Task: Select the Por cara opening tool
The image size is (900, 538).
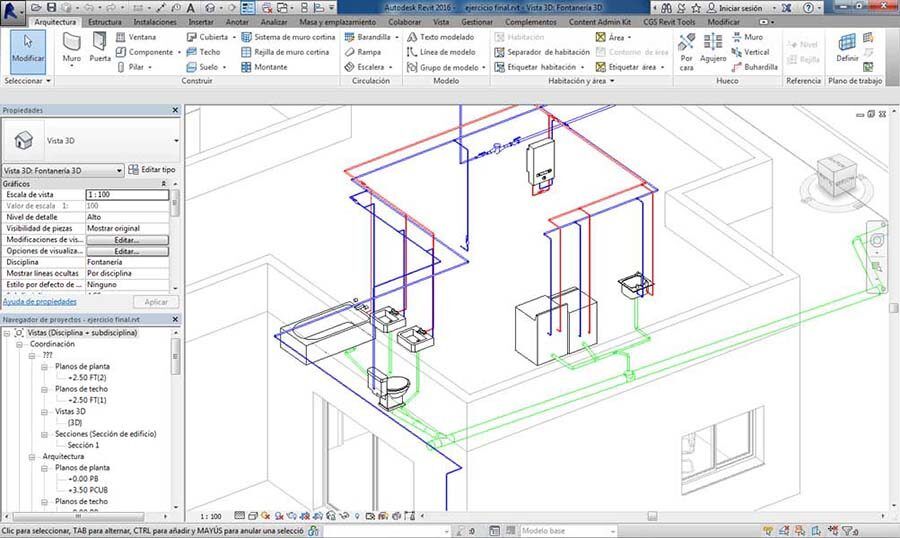Action: tap(687, 50)
